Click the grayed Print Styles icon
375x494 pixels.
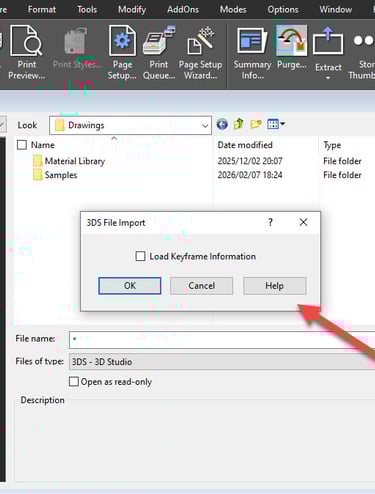coord(75,41)
